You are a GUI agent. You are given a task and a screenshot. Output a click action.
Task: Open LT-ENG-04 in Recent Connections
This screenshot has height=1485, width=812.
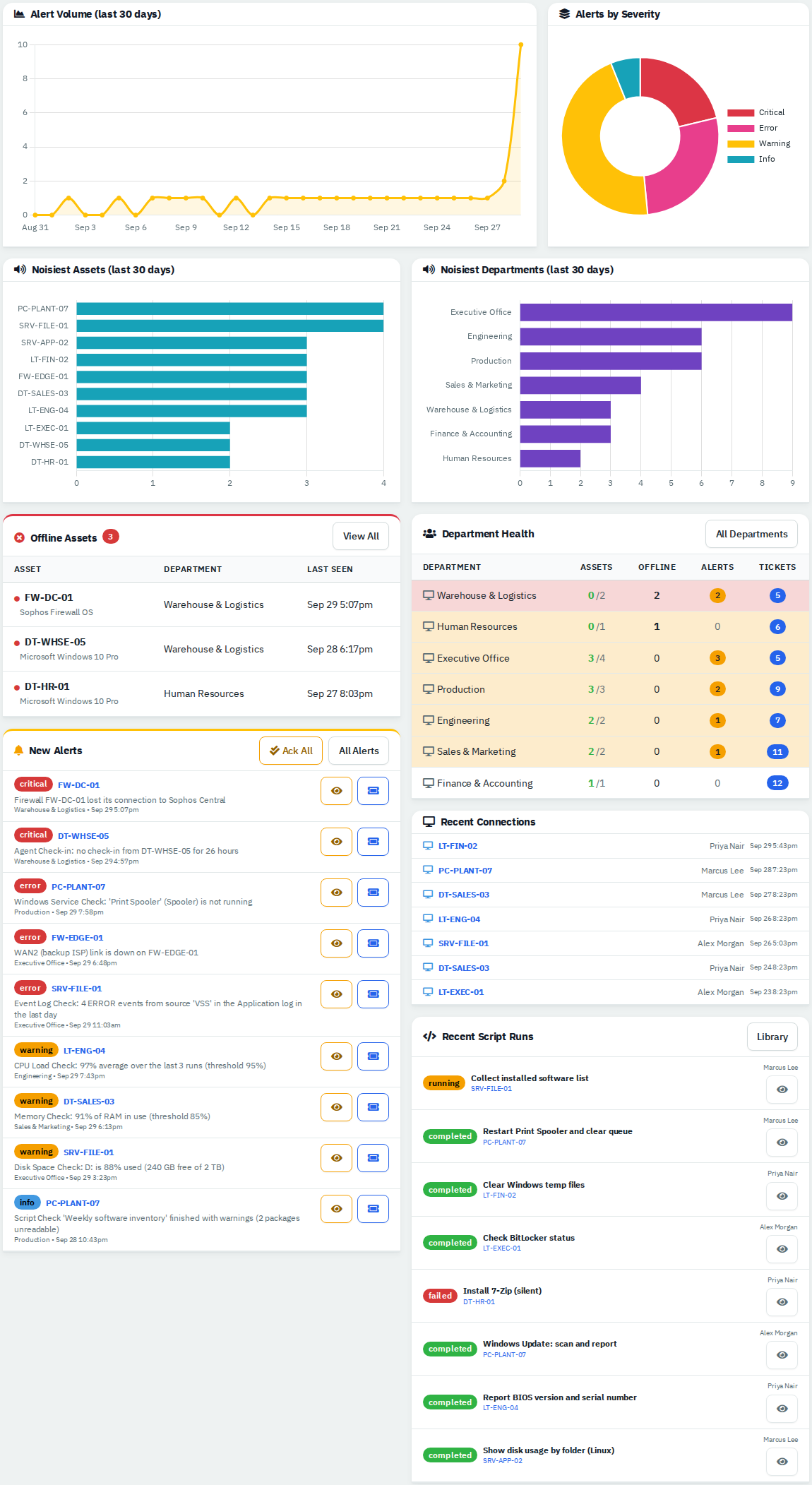click(459, 919)
